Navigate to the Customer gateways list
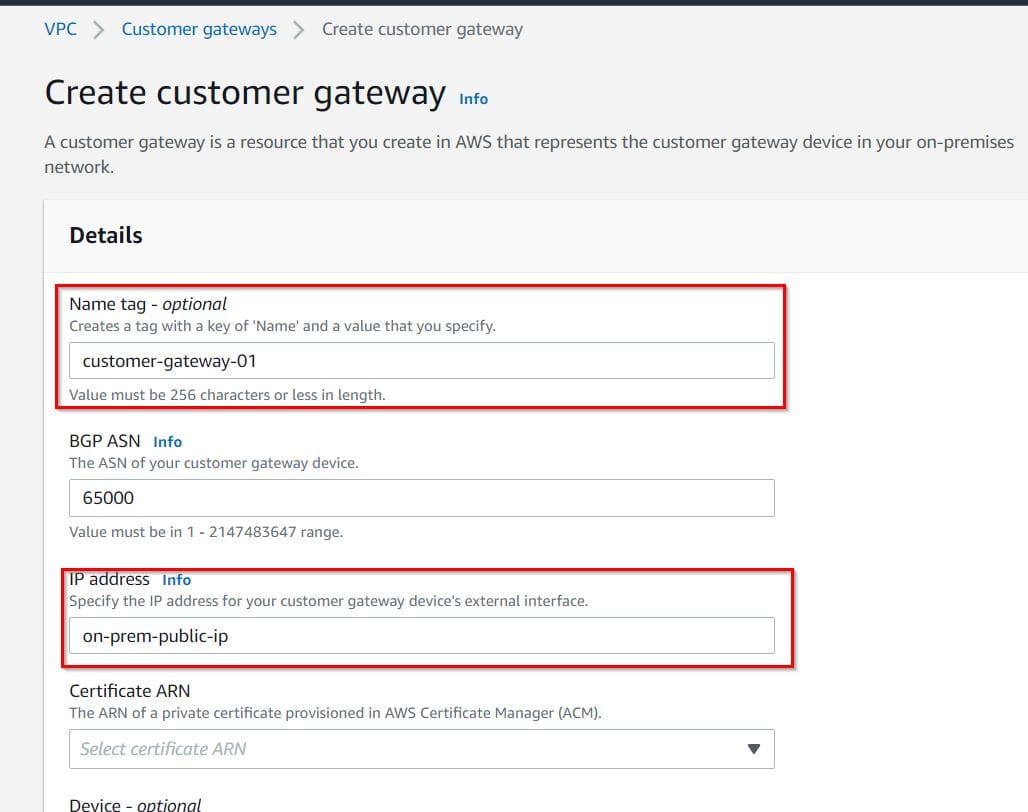Image resolution: width=1028 pixels, height=812 pixels. [198, 29]
